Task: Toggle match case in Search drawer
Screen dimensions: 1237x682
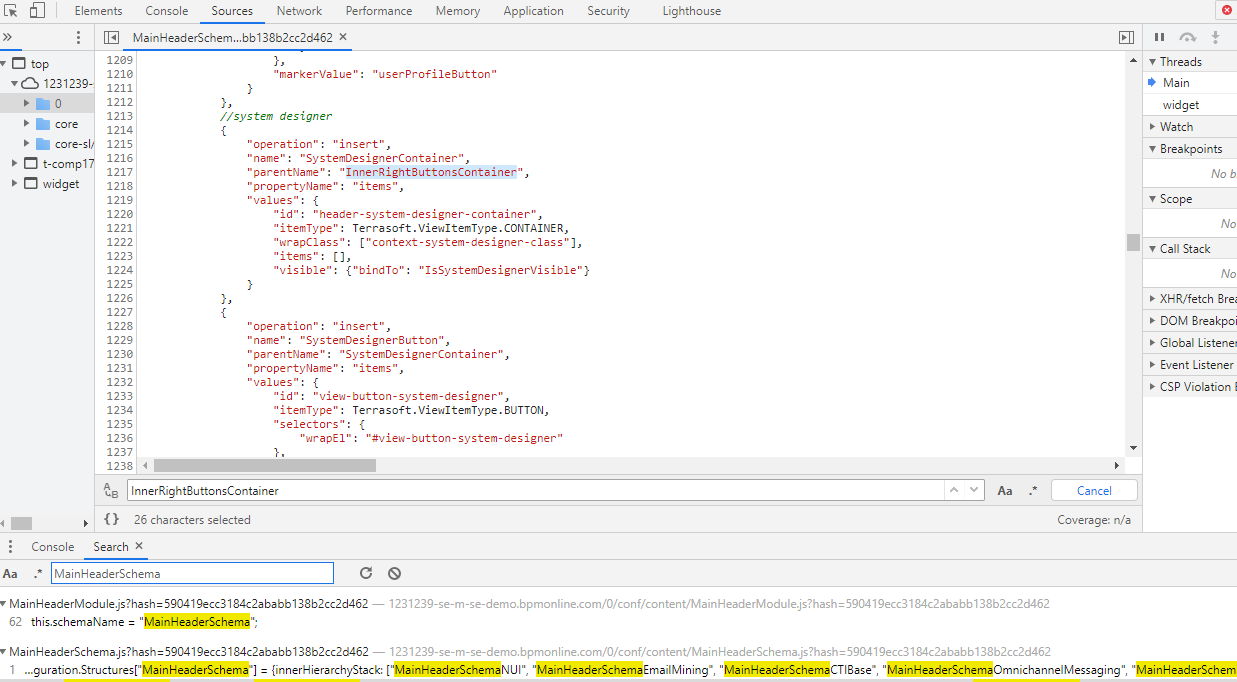Action: click(10, 574)
